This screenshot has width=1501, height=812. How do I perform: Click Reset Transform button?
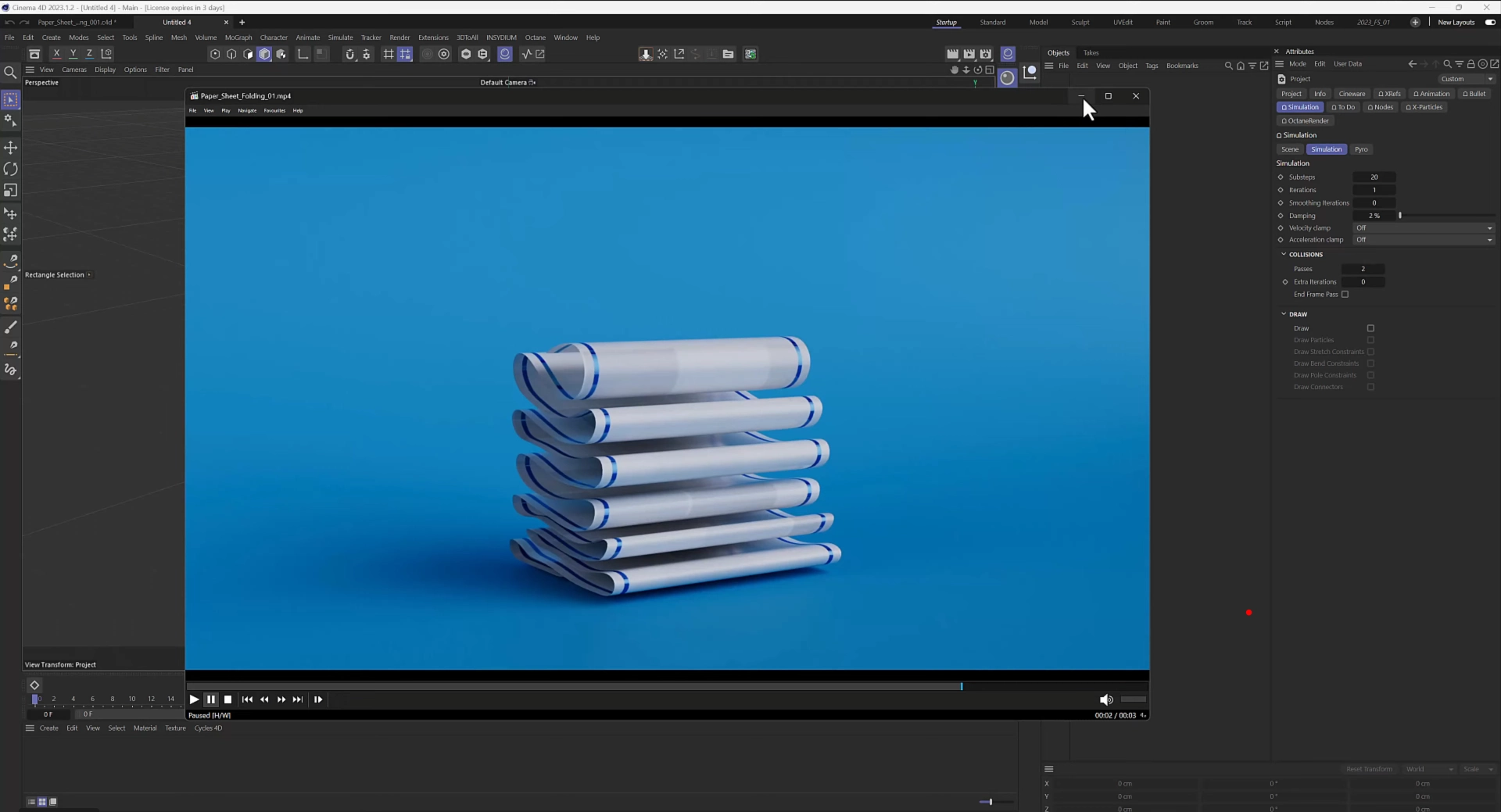point(1369,769)
